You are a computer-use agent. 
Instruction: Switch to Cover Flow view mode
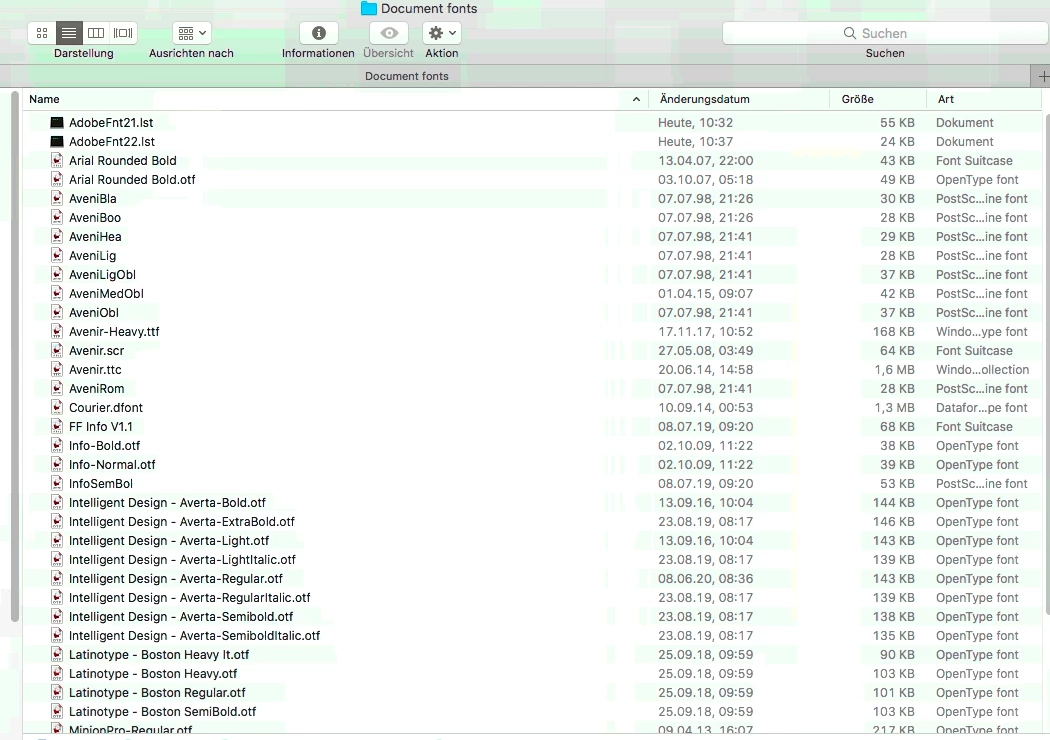[x=123, y=33]
